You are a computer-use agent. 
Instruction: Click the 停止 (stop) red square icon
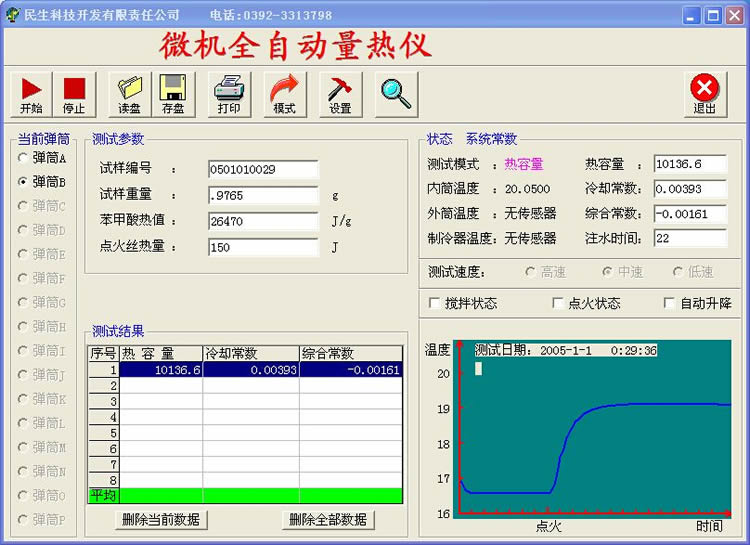74,94
